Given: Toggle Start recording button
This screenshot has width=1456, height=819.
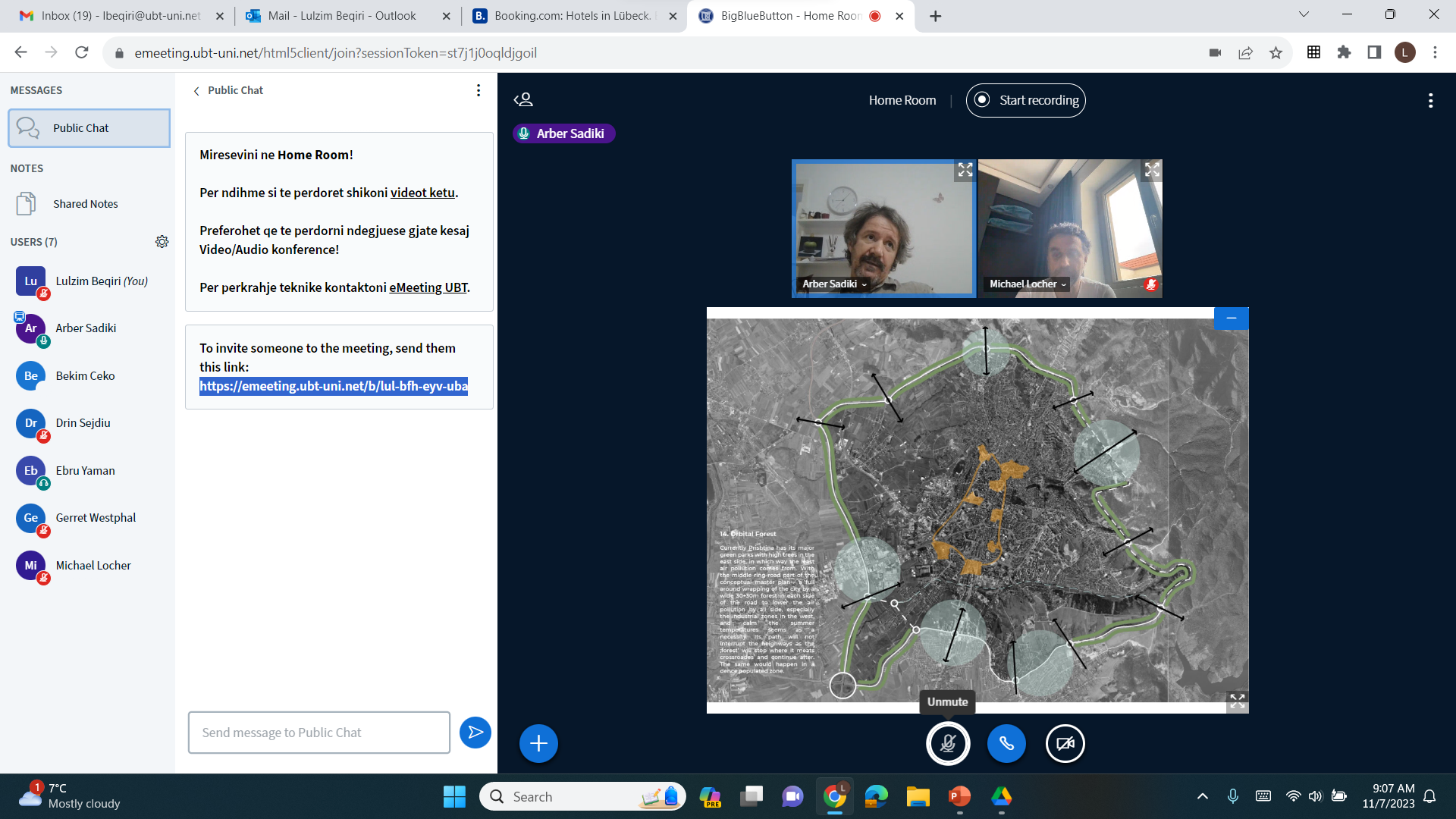Looking at the screenshot, I should pos(1025,100).
